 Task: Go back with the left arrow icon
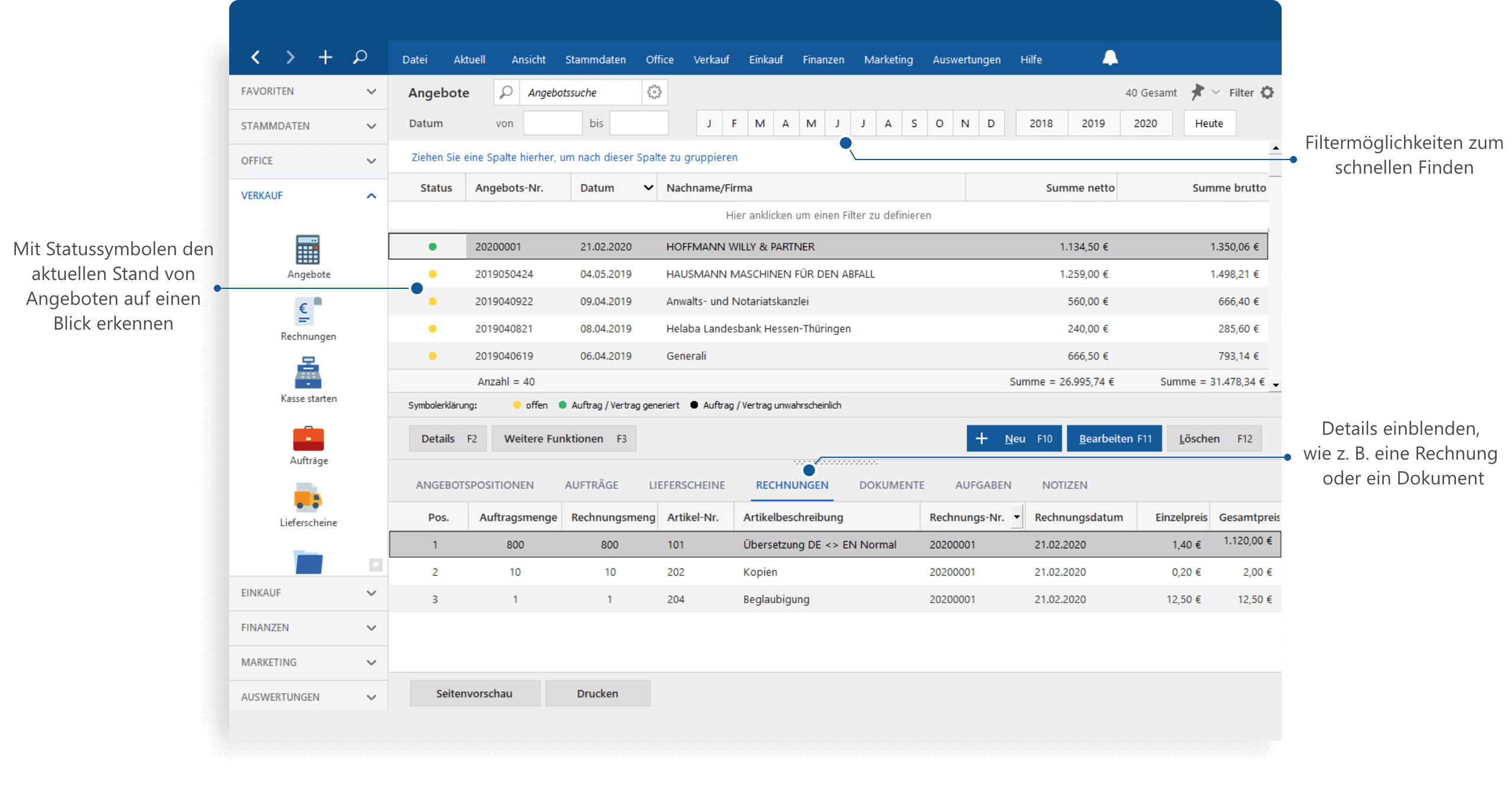256,57
